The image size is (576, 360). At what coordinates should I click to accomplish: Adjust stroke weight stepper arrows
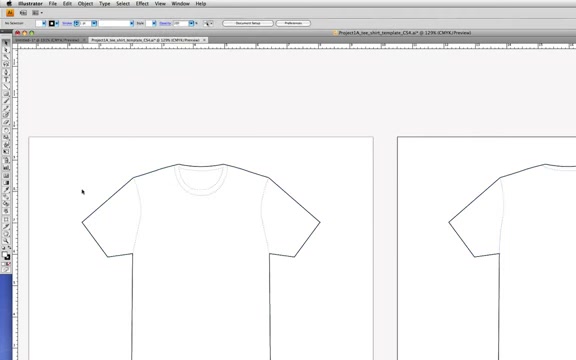(76, 23)
